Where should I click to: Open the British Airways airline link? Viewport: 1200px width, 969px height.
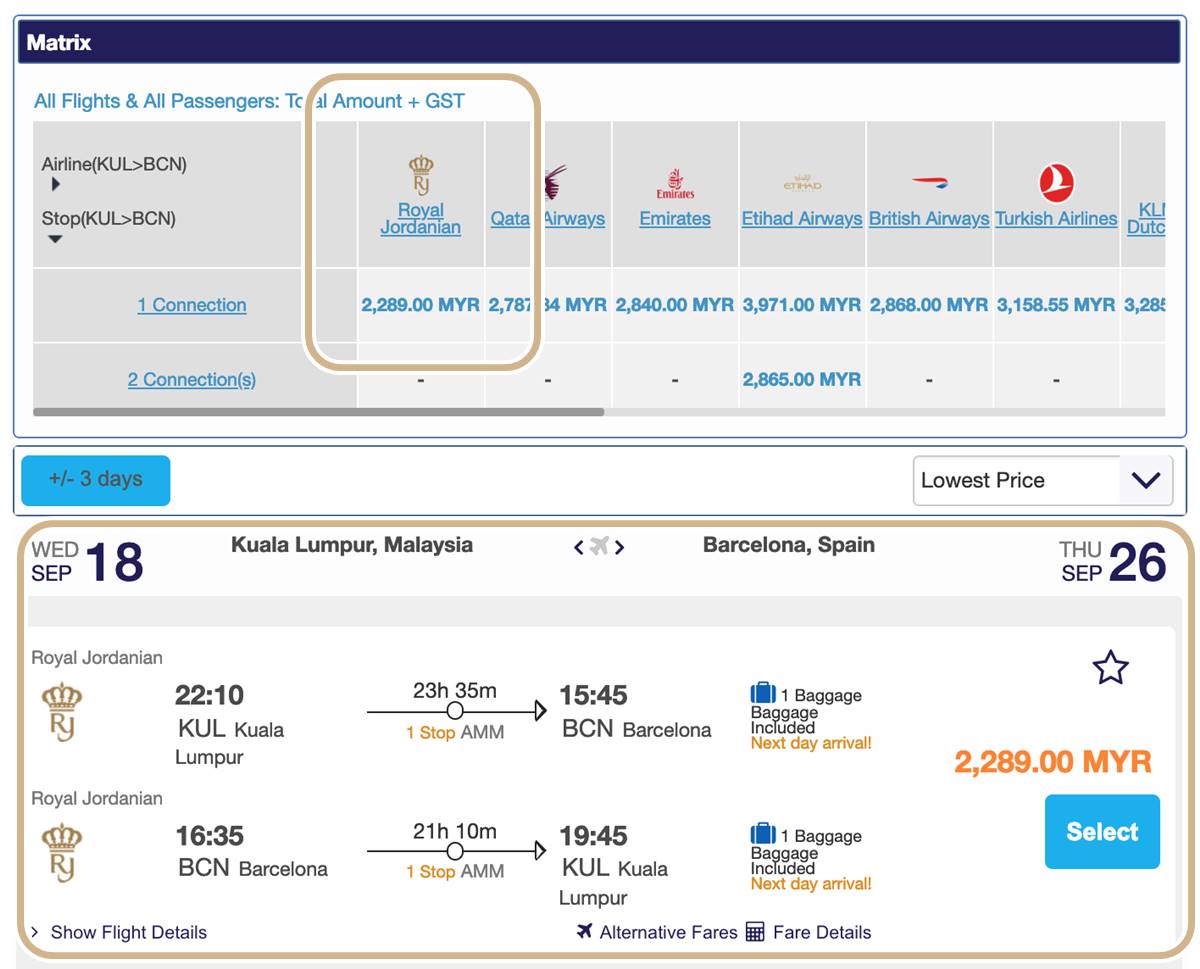pyautogui.click(x=929, y=218)
